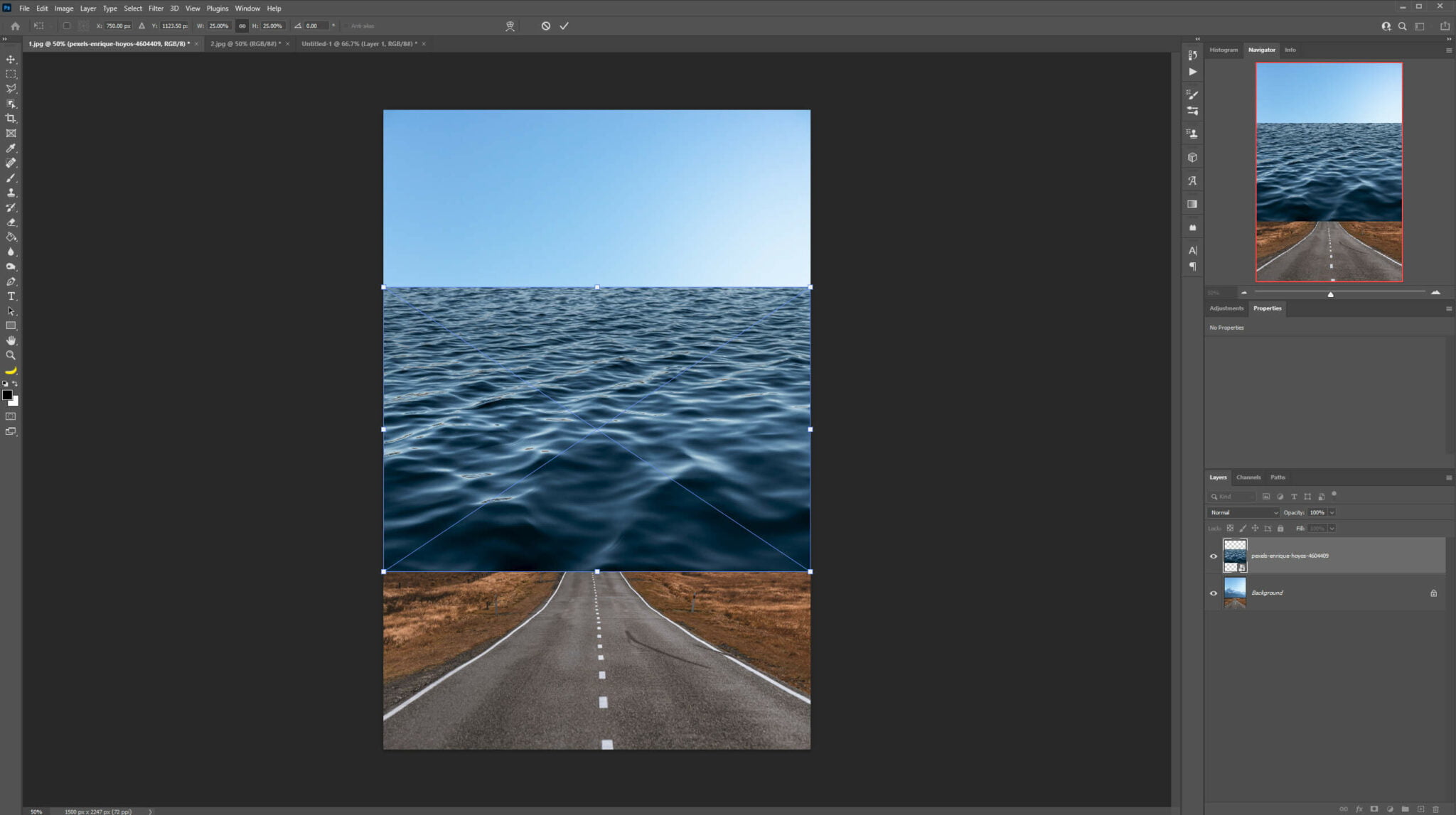Select the Zoom tool
This screenshot has height=815, width=1456.
coord(11,355)
